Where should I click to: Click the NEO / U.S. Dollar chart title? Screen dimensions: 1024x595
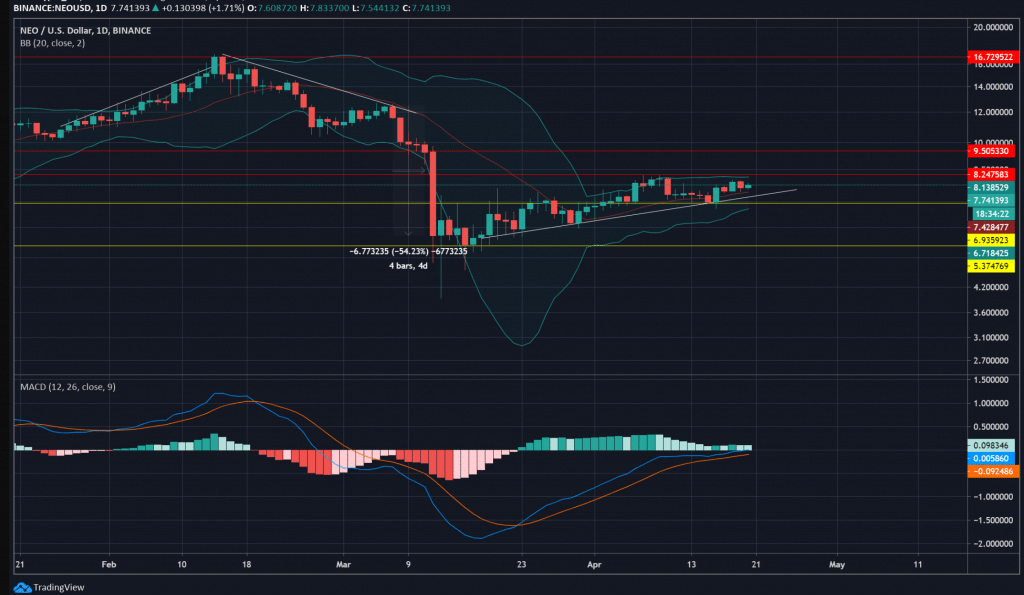click(x=86, y=31)
